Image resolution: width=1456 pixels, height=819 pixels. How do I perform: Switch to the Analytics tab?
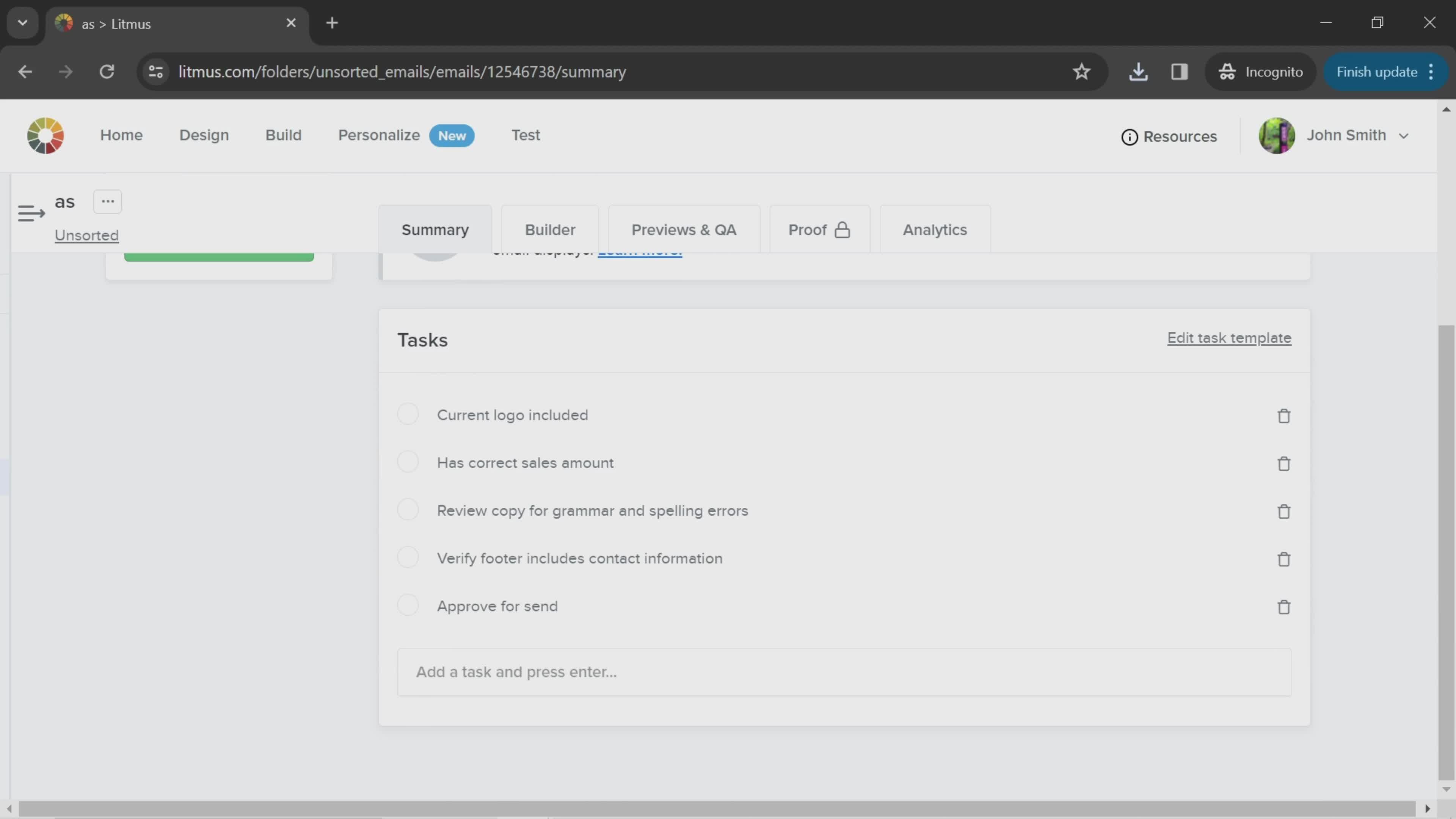(934, 229)
